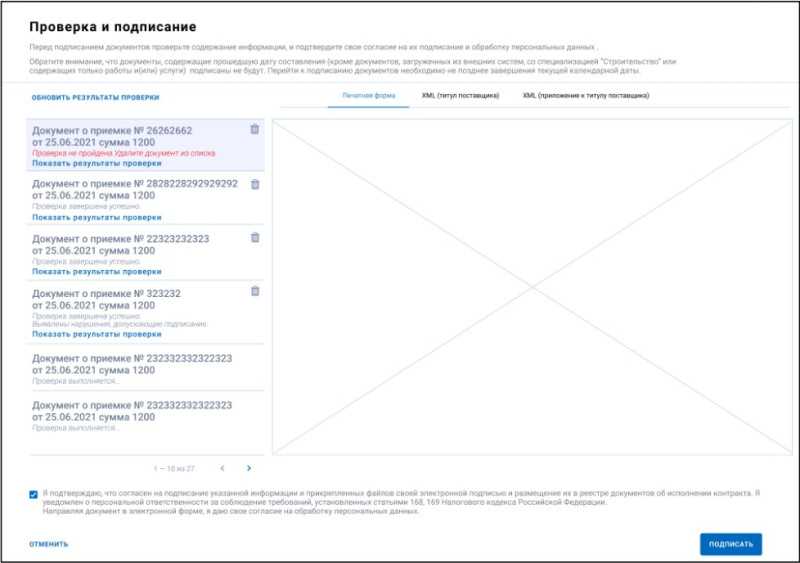Viewport: 800px width, 563px height.
Task: Click the ОТМЕНИТЬ link
Action: click(x=48, y=544)
